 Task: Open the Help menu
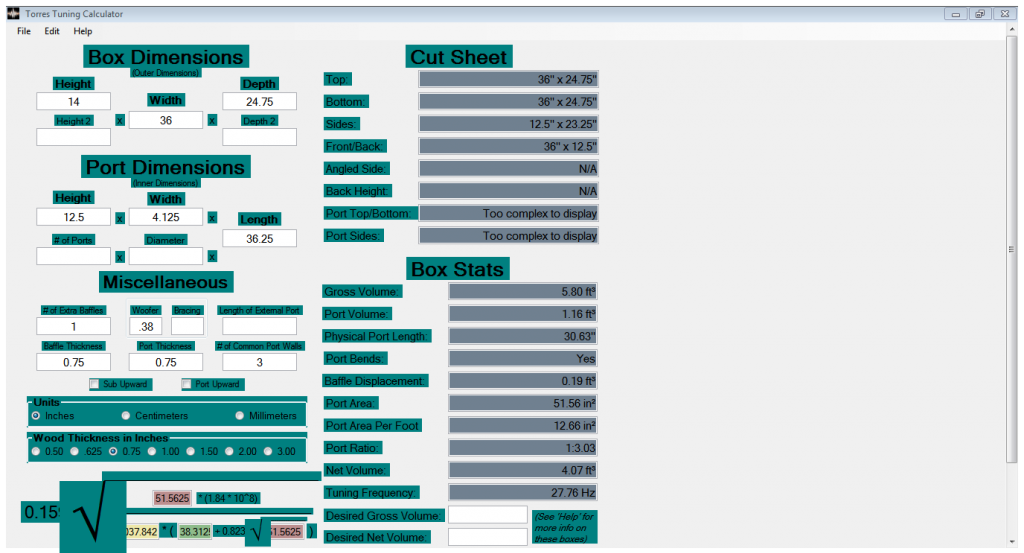click(83, 31)
